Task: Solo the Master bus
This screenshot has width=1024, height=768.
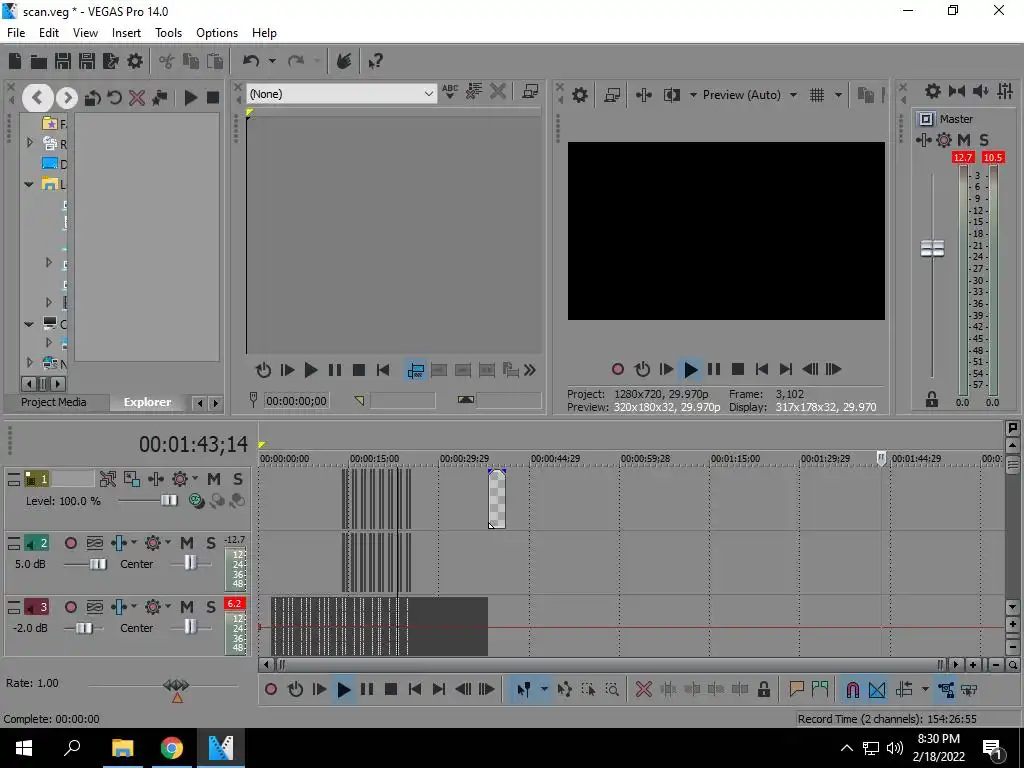Action: coord(984,140)
